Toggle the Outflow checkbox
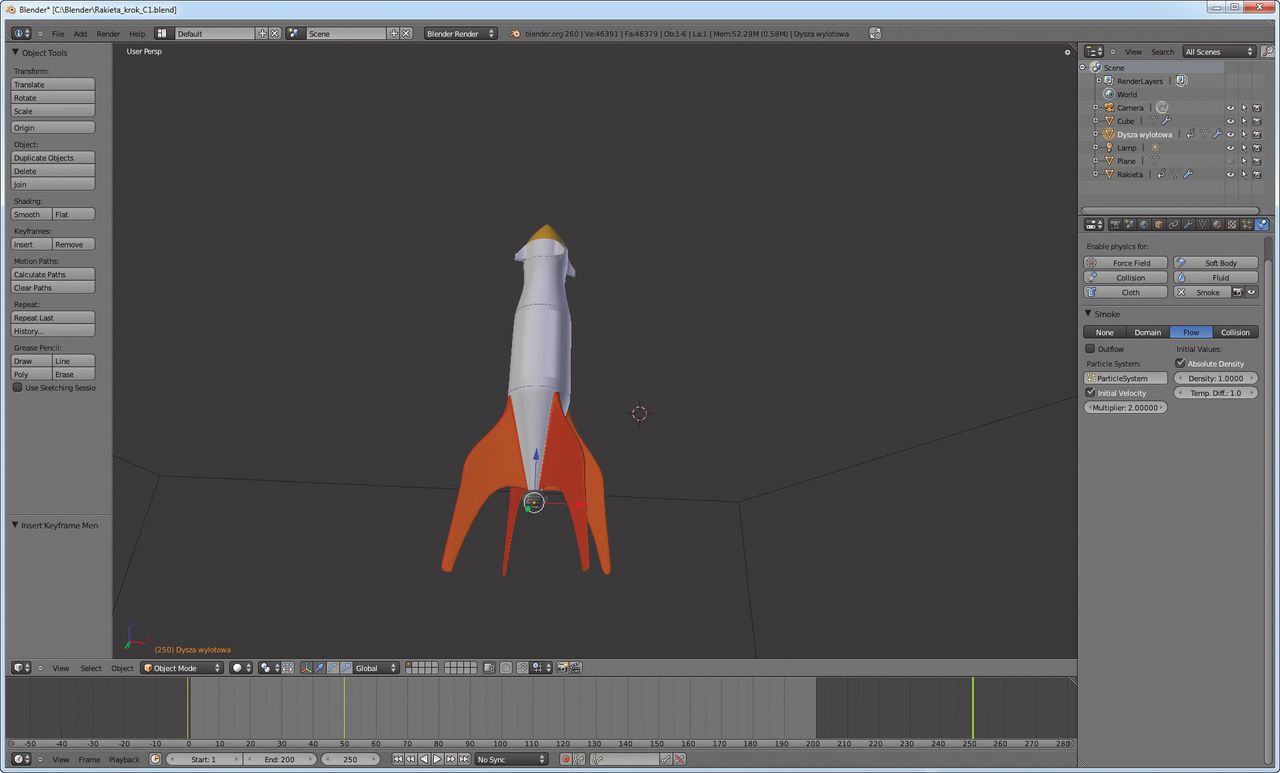Screen dimensions: 1280x773 coord(1091,349)
